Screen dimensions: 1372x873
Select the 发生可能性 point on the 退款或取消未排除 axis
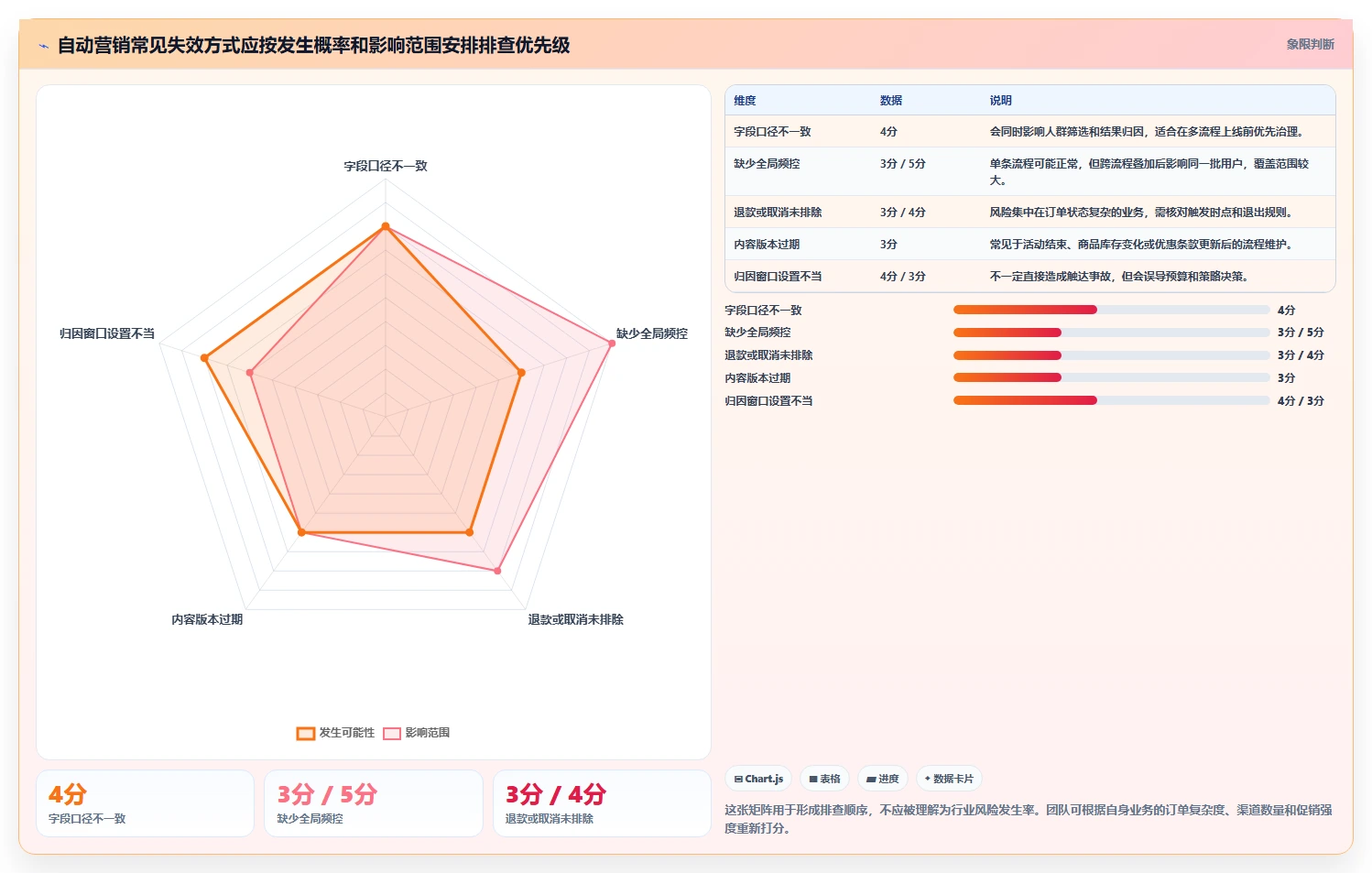(x=470, y=532)
